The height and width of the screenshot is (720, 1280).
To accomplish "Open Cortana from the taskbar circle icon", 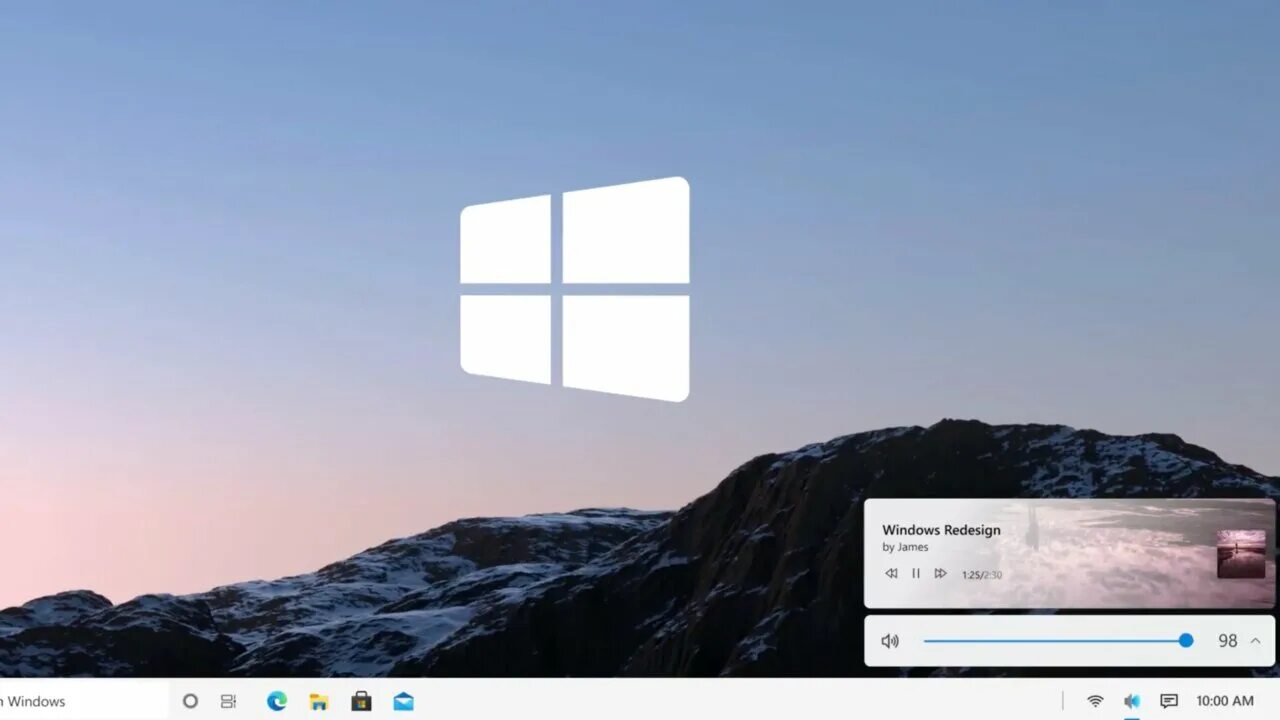I will tap(190, 701).
